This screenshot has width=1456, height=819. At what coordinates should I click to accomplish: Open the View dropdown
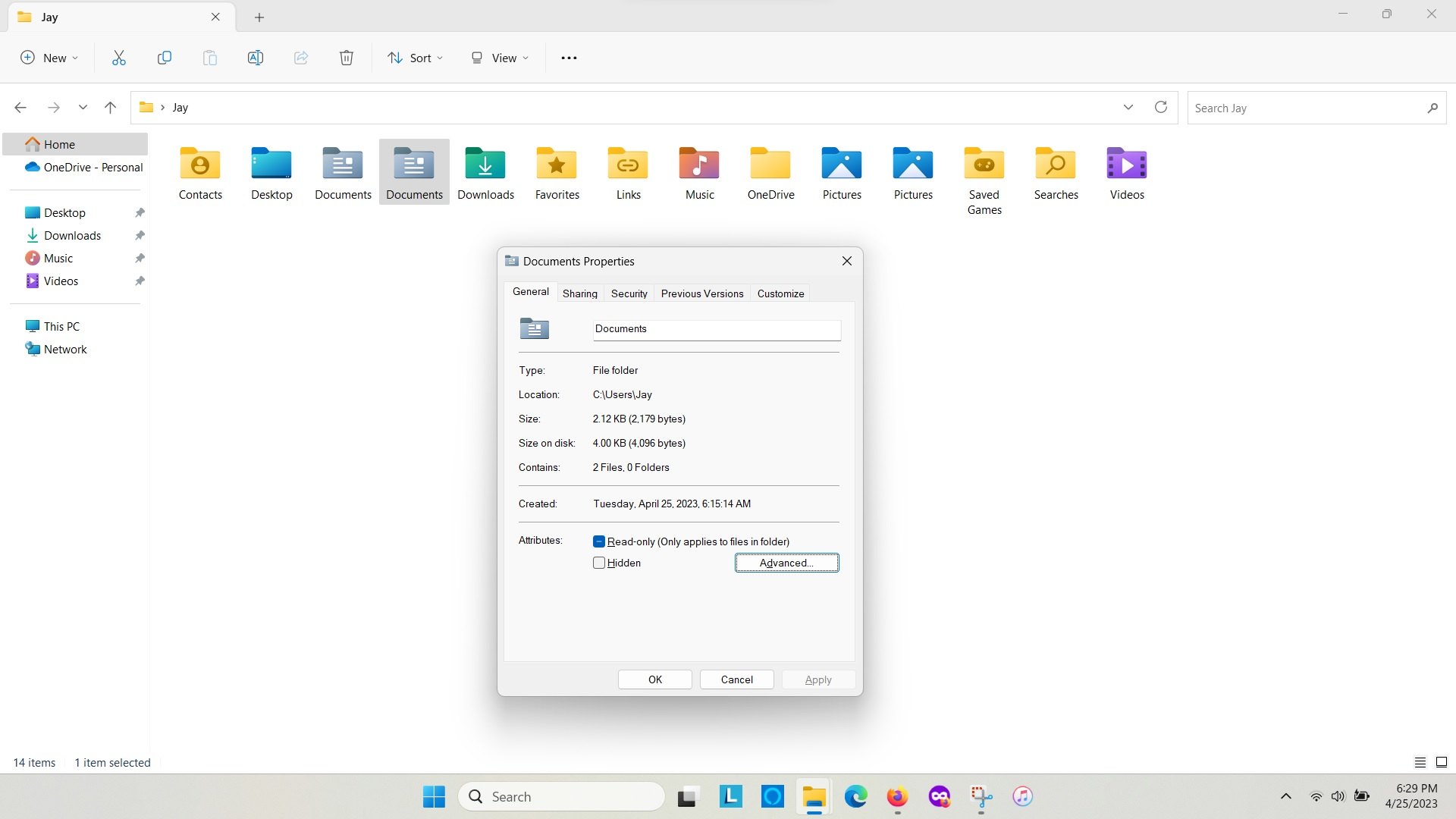[x=500, y=58]
